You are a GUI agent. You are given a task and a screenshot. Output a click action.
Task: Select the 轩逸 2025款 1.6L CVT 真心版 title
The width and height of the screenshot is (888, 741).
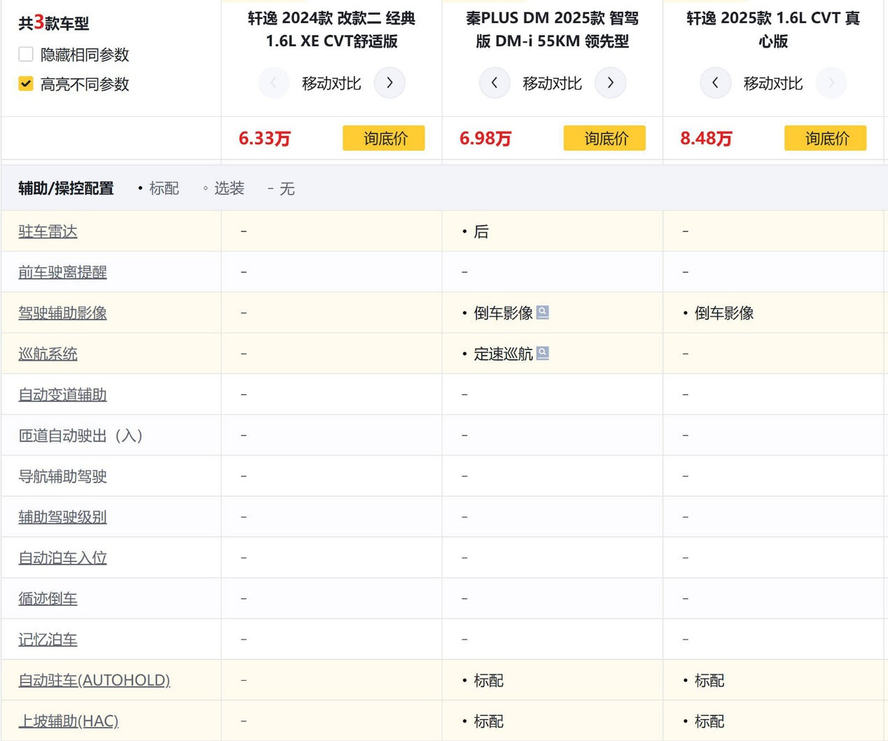pos(773,29)
